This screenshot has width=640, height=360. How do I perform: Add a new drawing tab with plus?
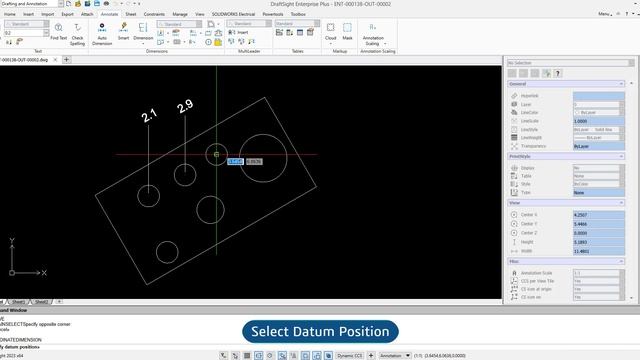[67, 60]
